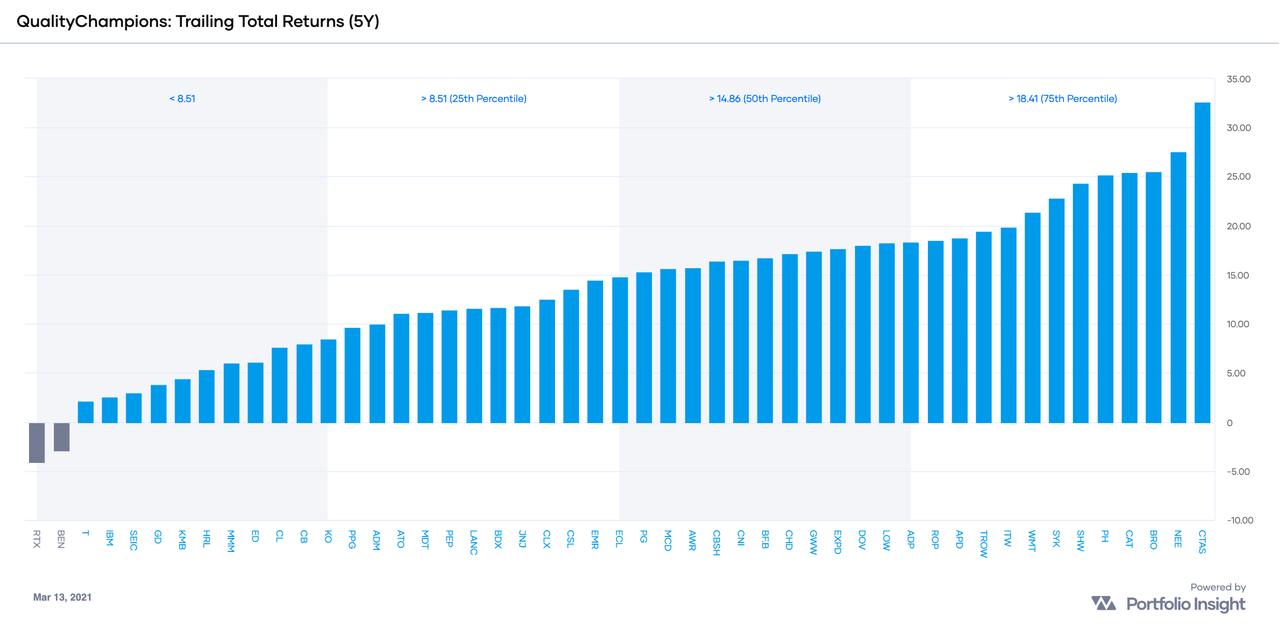Select the negative gray BEN bar
1280x640 pixels.
61,437
